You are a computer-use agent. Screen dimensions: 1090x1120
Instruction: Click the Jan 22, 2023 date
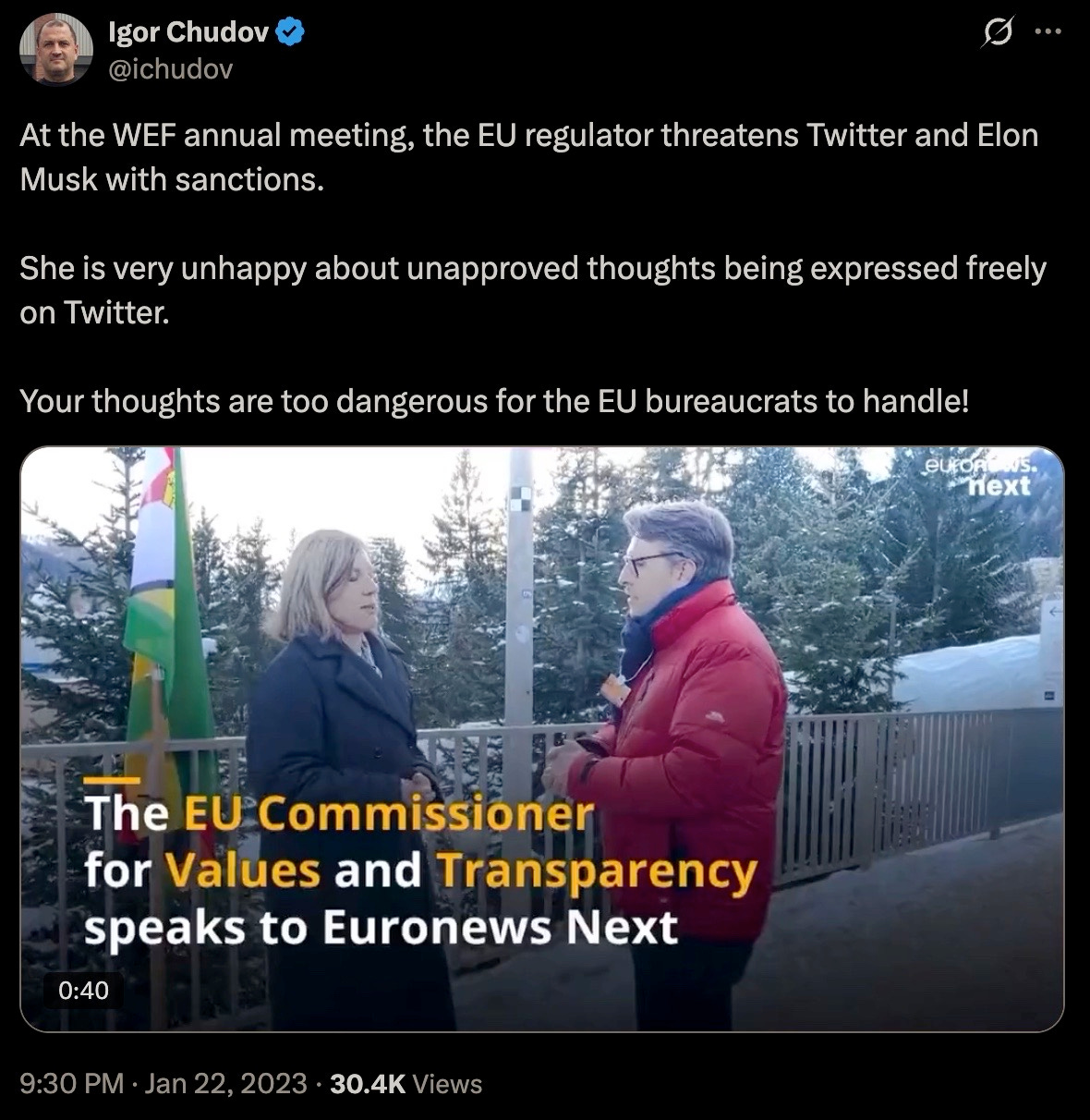(225, 1083)
